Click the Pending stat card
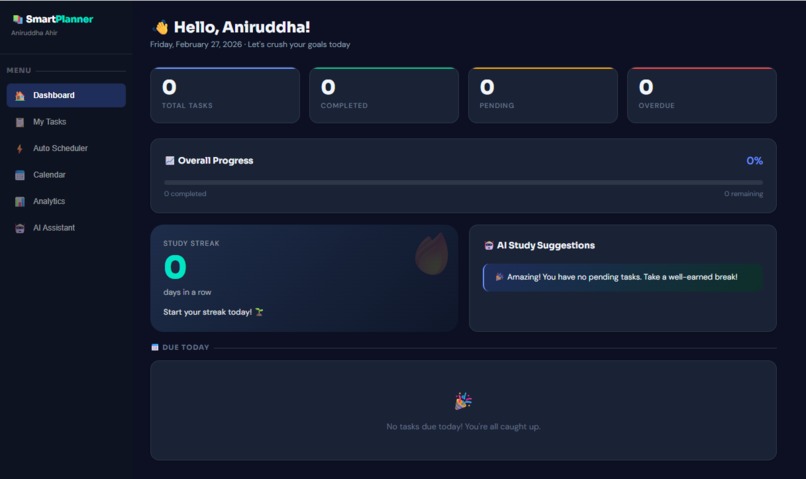Viewport: 806px width, 479px height. coord(543,95)
